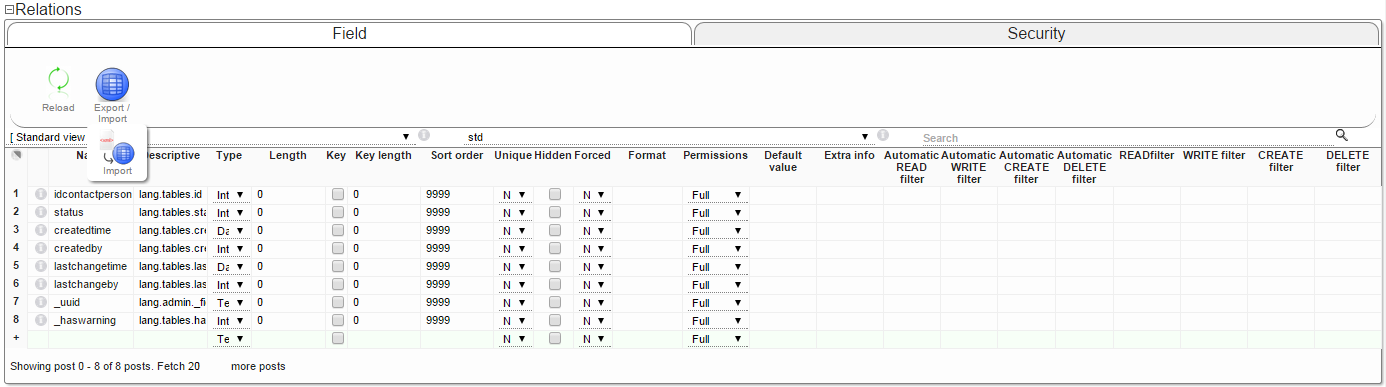1386x387 pixels.
Task: Open info icon for _haswarning row
Action: point(41,321)
